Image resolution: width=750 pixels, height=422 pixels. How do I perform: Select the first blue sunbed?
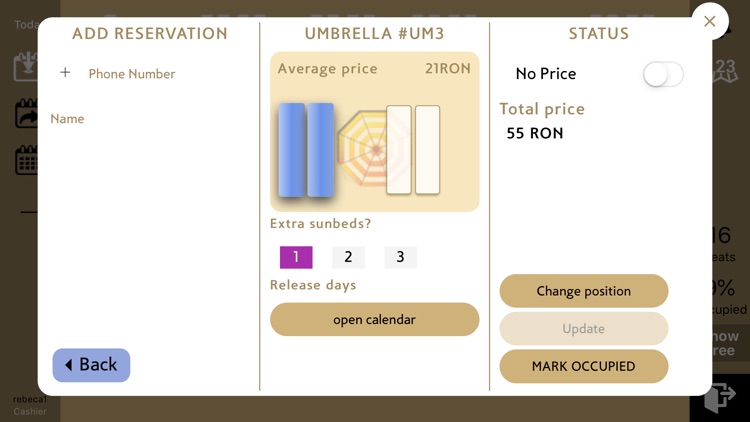coord(291,150)
